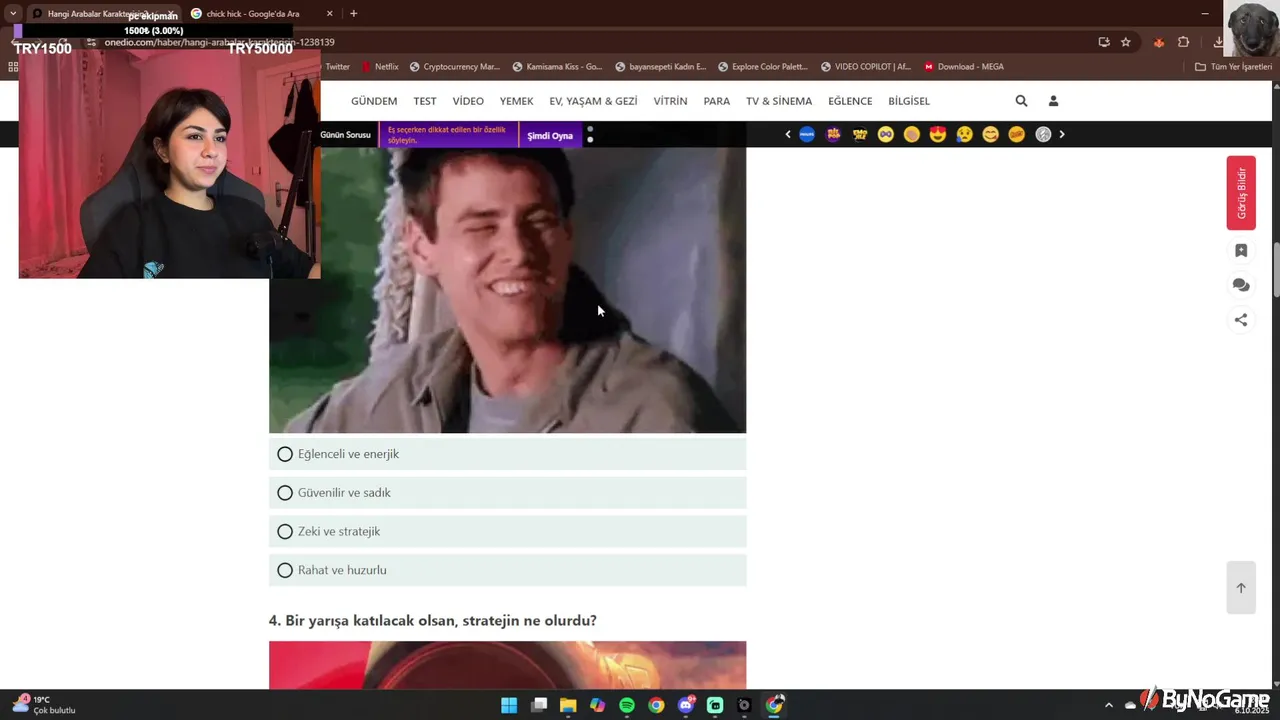The image size is (1280, 720).
Task: Open Spotify from the taskbar
Action: click(x=627, y=705)
